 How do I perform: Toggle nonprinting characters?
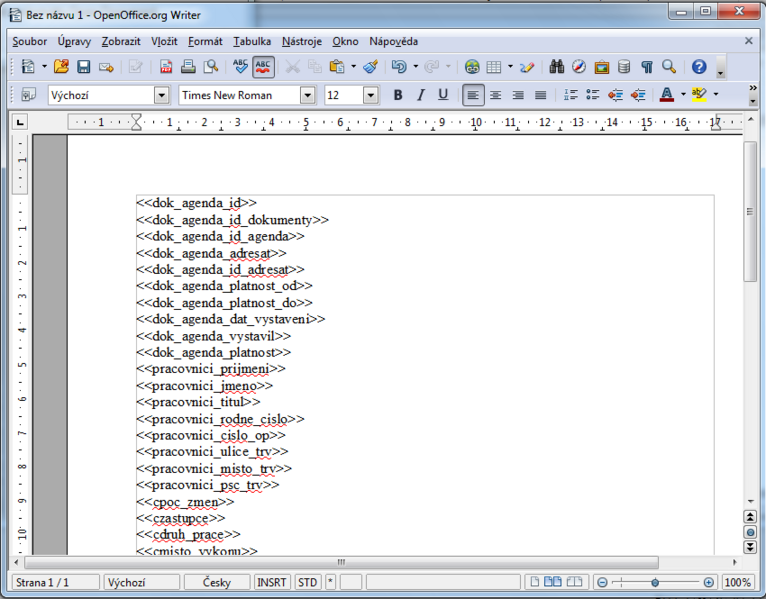click(x=646, y=66)
